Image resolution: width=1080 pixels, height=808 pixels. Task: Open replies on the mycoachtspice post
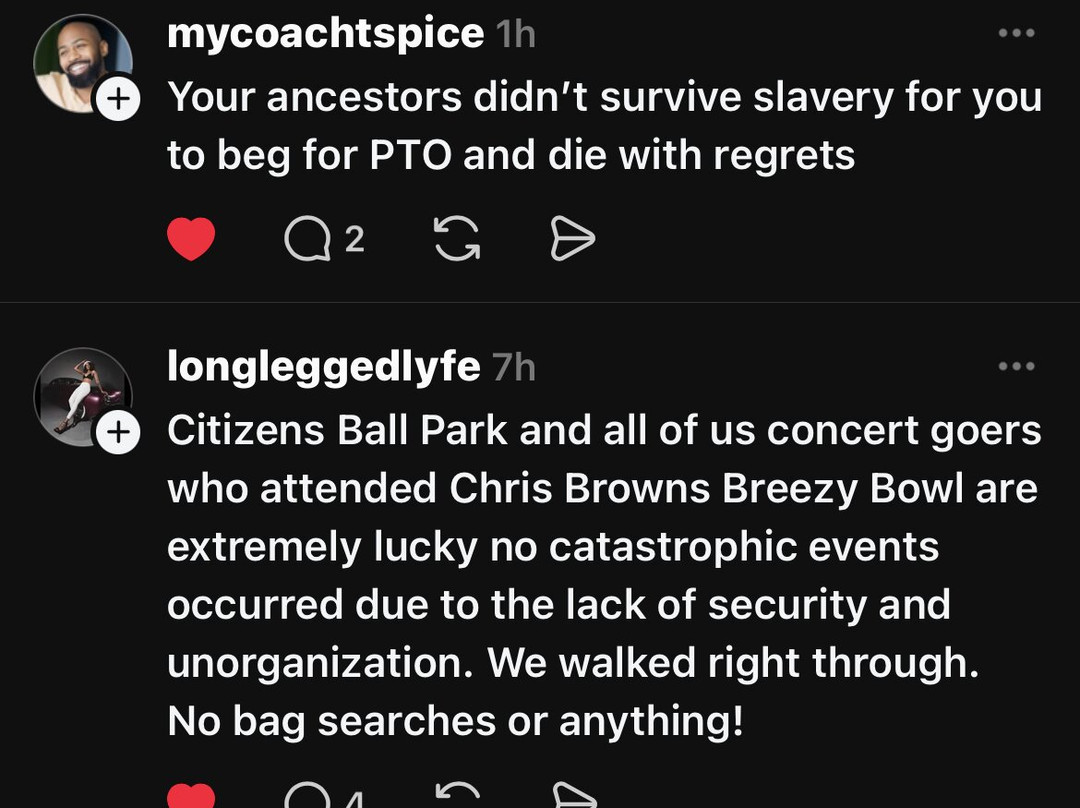305,240
